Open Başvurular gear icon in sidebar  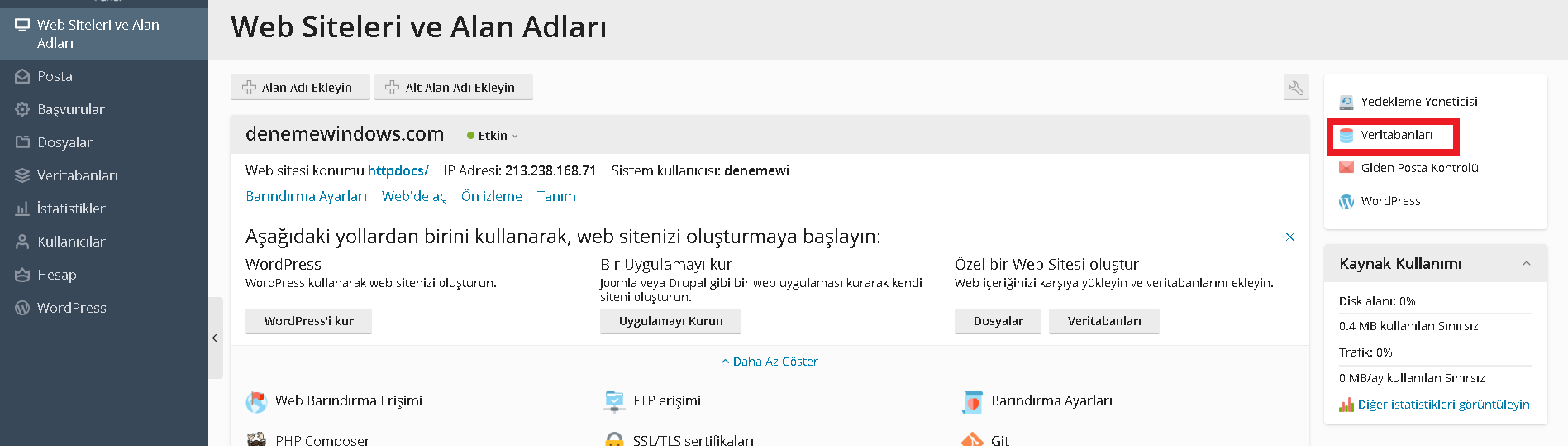(x=22, y=109)
